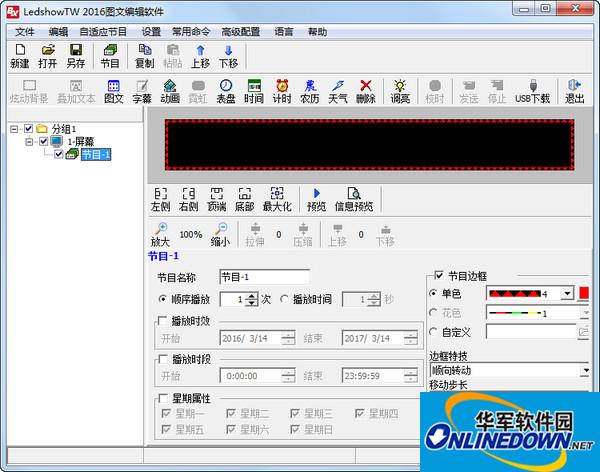Enable the 播放时效 checkbox
The height and width of the screenshot is (472, 600).
click(x=163, y=320)
